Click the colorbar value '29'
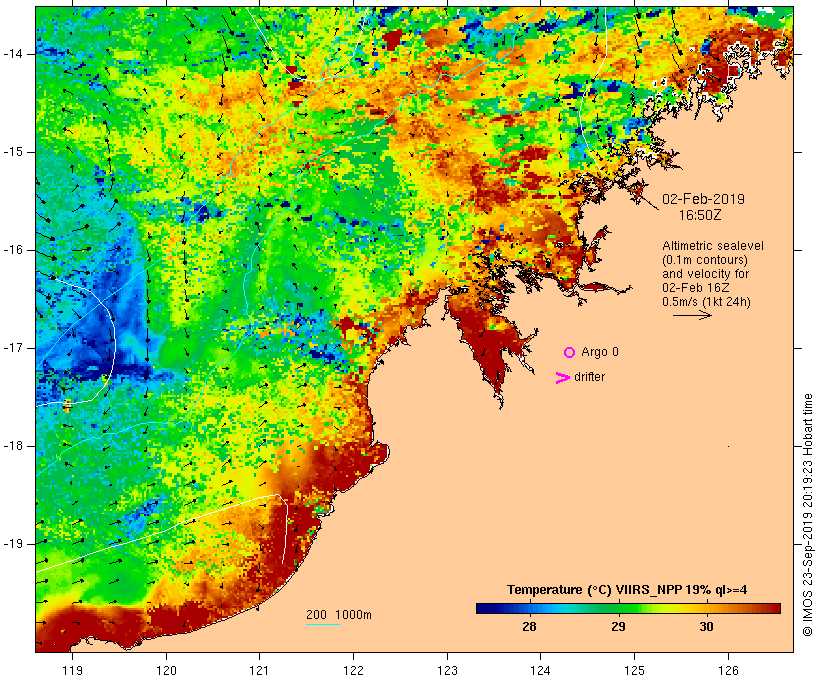Image resolution: width=820 pixels, height=680 pixels. (x=618, y=626)
